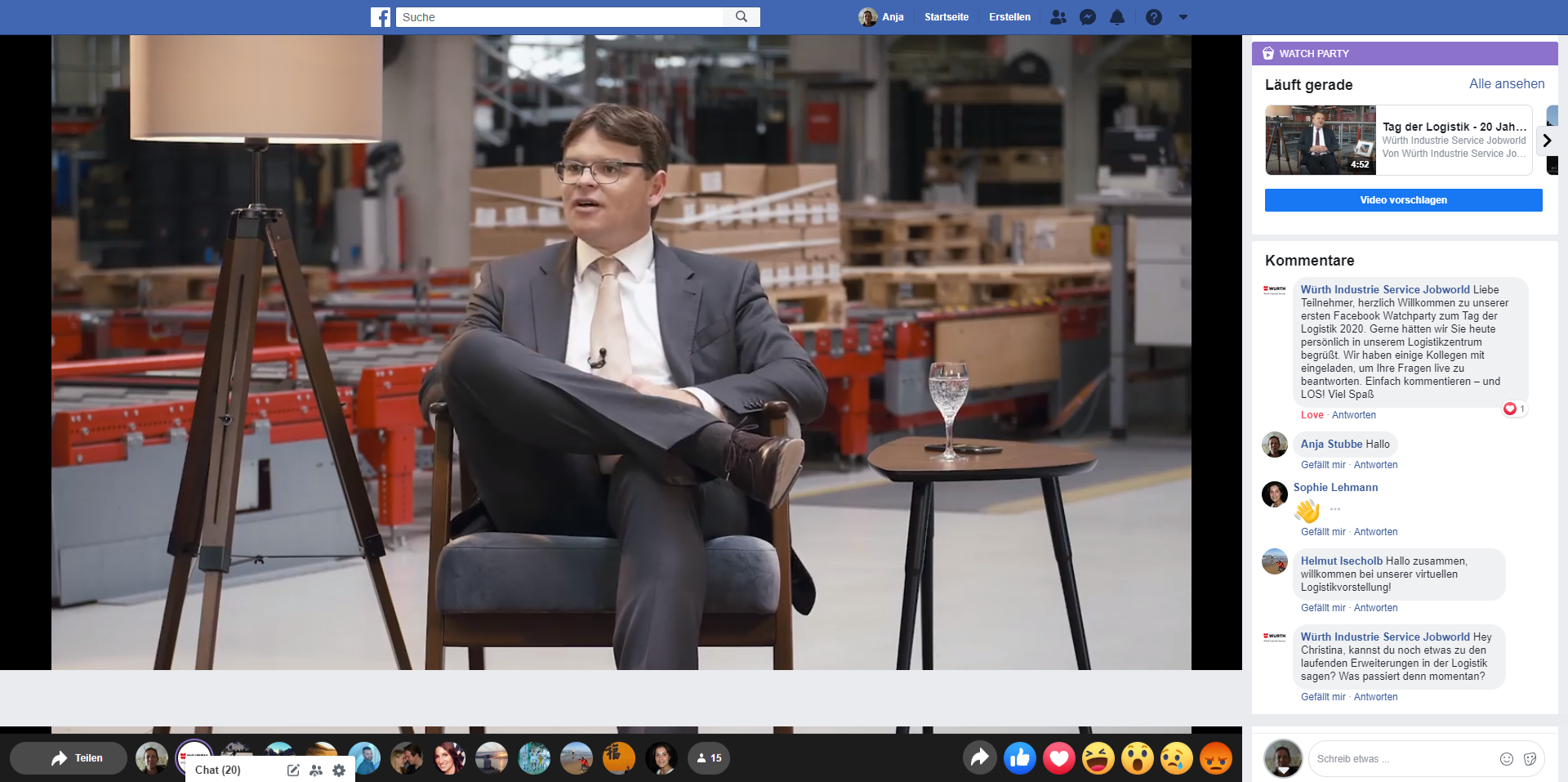The image size is (1568, 782).
Task: Open chat settings gear icon
Action: [339, 770]
